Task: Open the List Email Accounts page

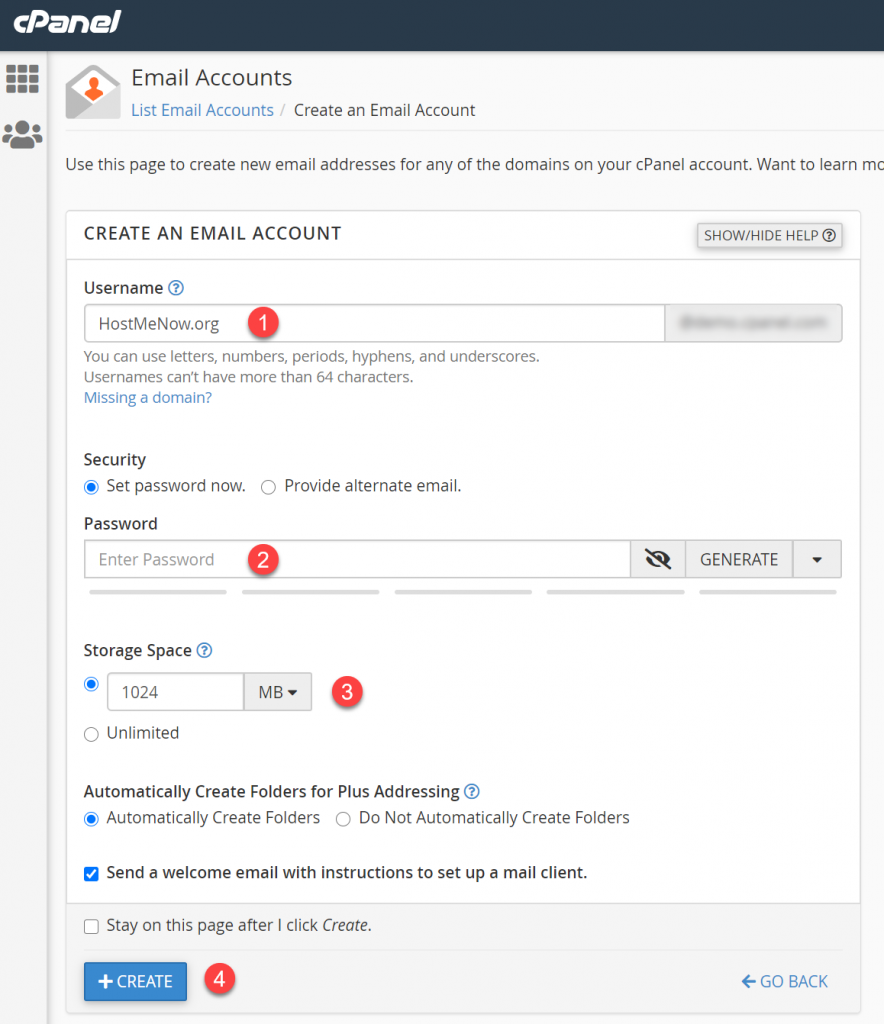Action: (202, 110)
